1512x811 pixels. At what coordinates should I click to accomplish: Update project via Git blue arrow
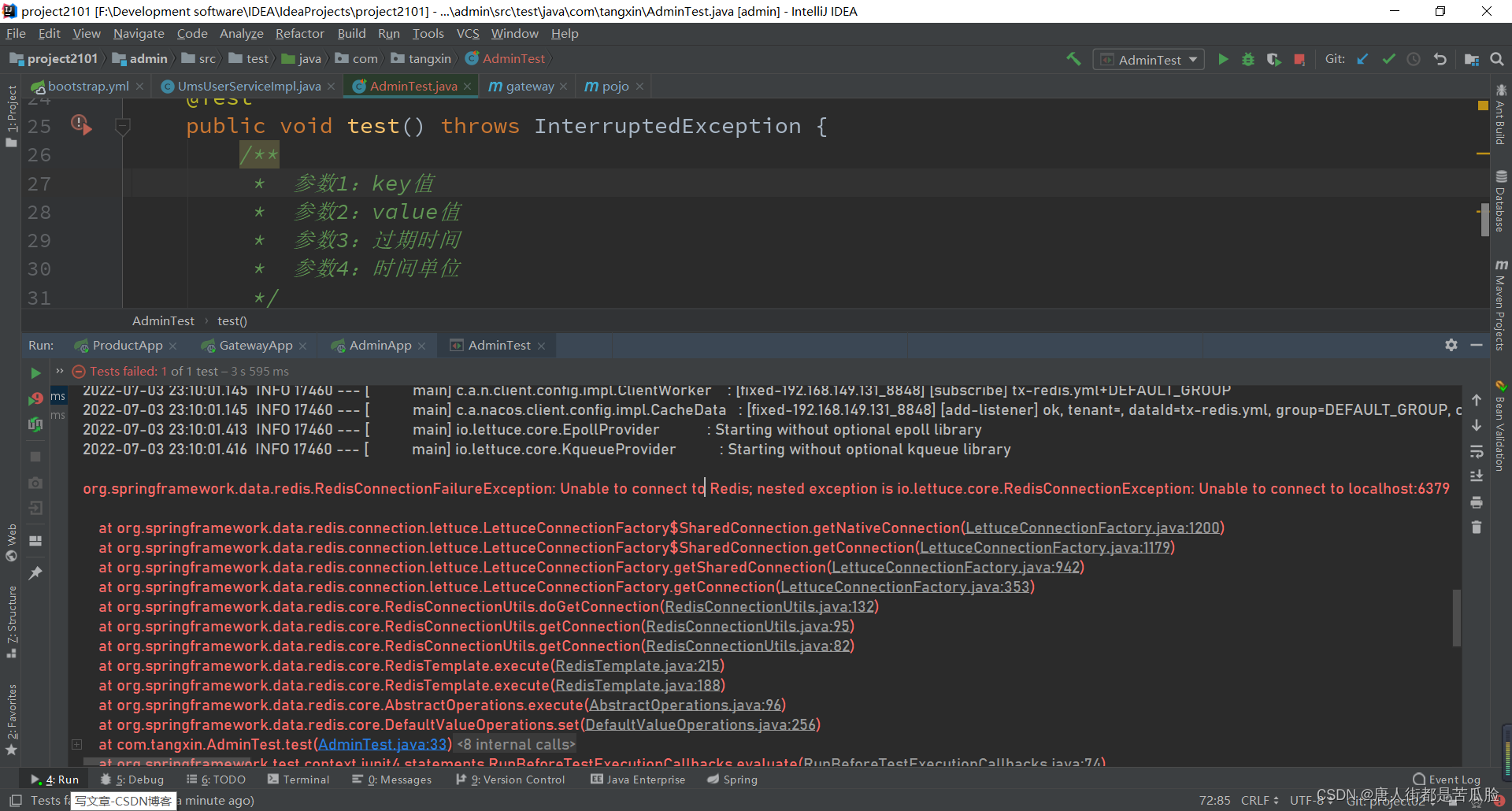[1362, 59]
